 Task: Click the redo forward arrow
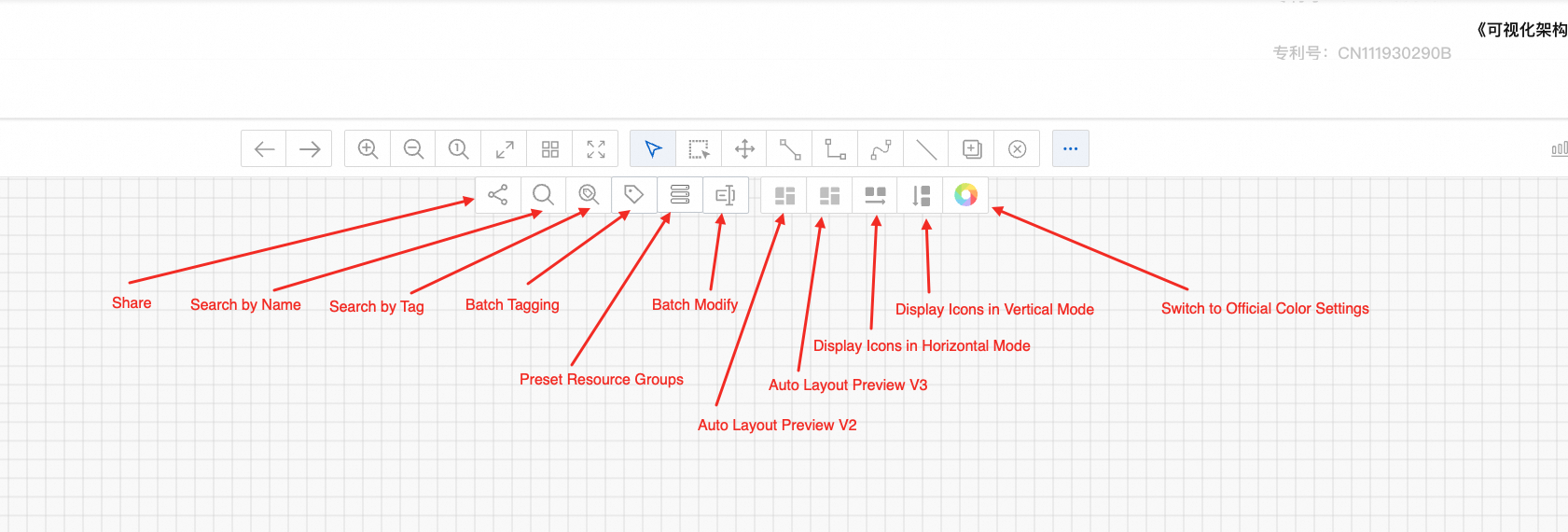click(x=310, y=148)
